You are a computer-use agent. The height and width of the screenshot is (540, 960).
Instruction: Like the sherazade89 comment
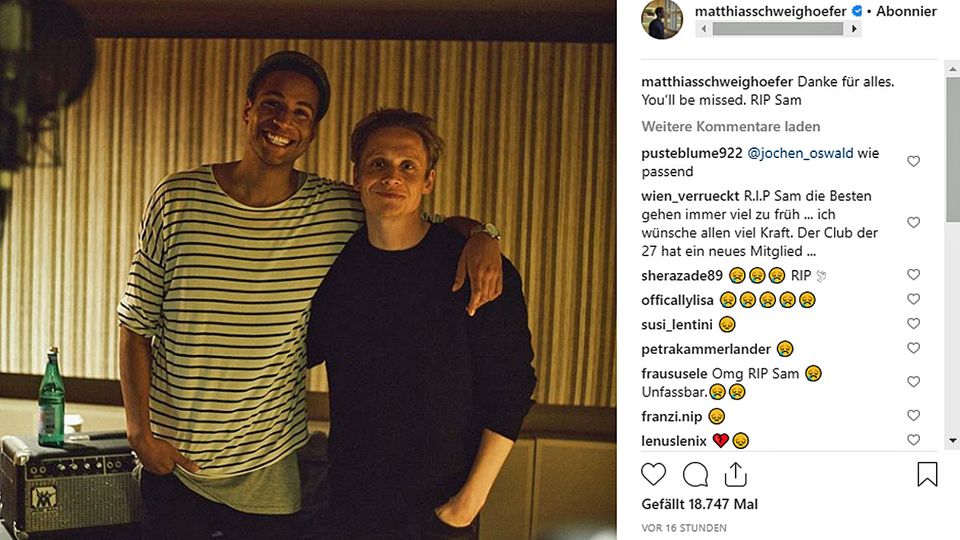(x=913, y=275)
